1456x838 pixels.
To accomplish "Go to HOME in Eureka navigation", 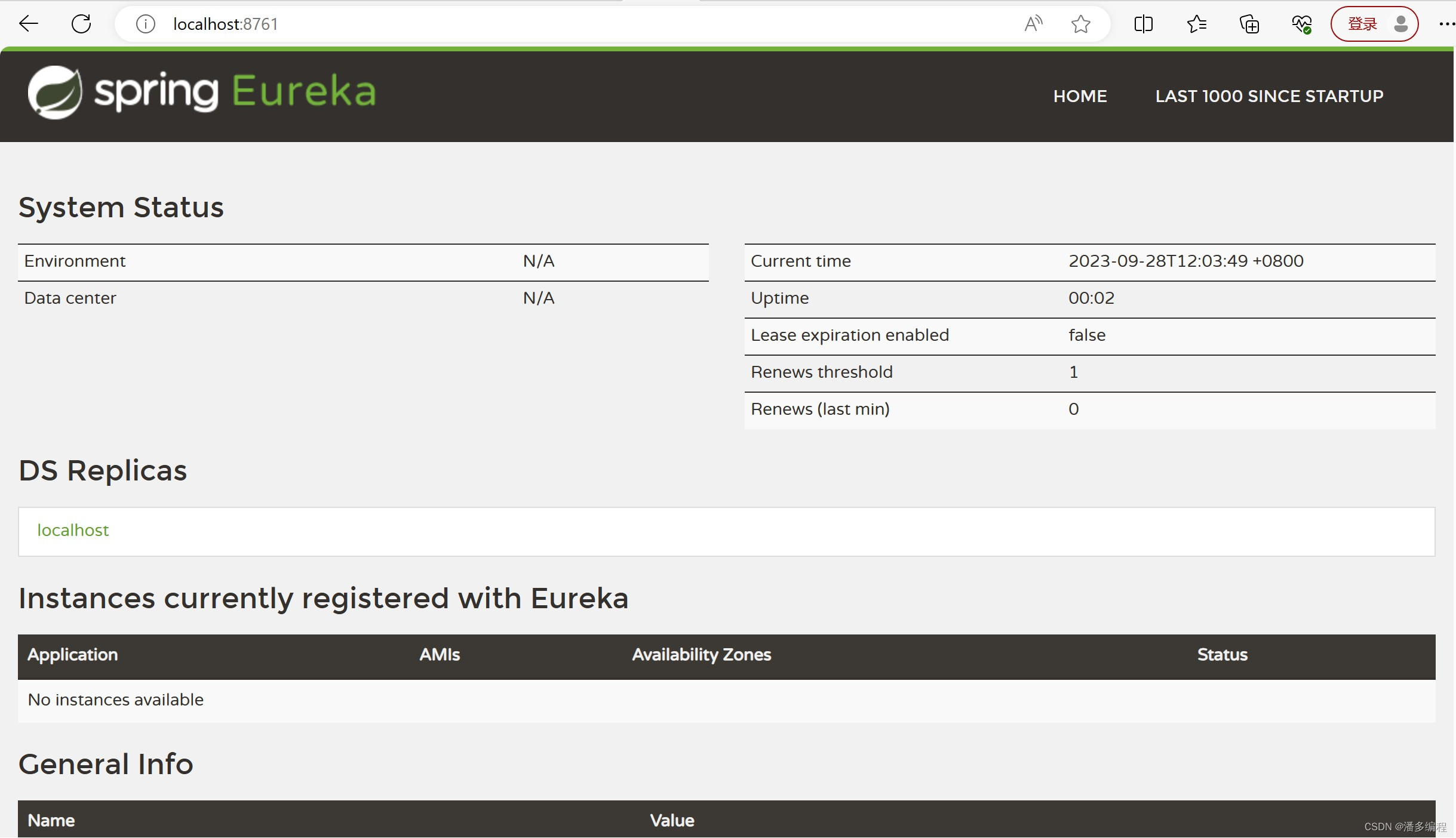I will [1080, 96].
